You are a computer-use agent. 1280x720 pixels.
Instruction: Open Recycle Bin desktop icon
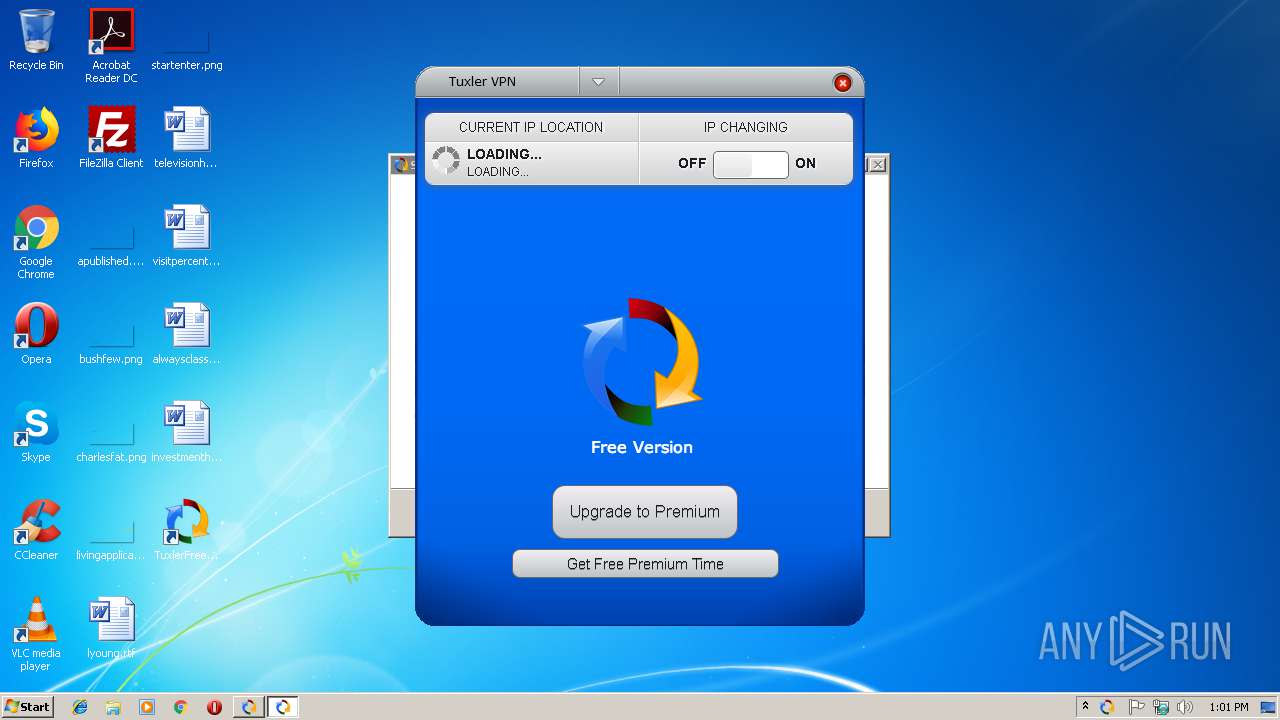[36, 41]
